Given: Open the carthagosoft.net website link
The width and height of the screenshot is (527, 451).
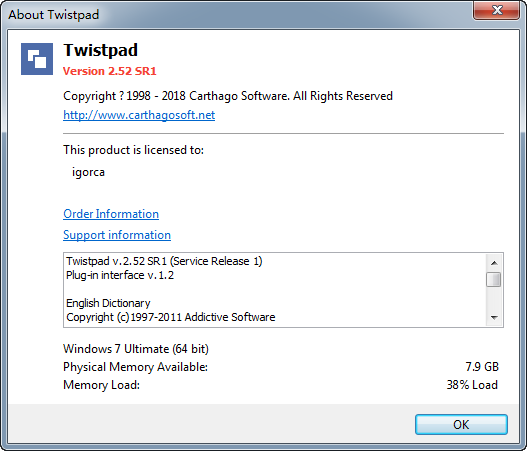Looking at the screenshot, I should (x=139, y=115).
